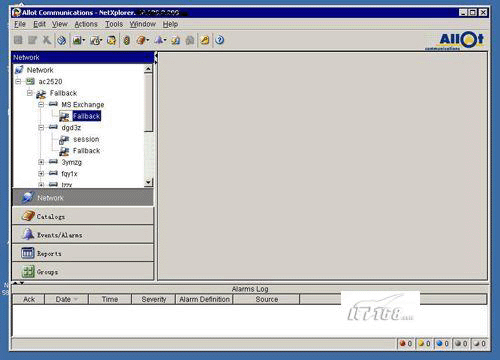Select the MS Exchange tree item

point(83,105)
